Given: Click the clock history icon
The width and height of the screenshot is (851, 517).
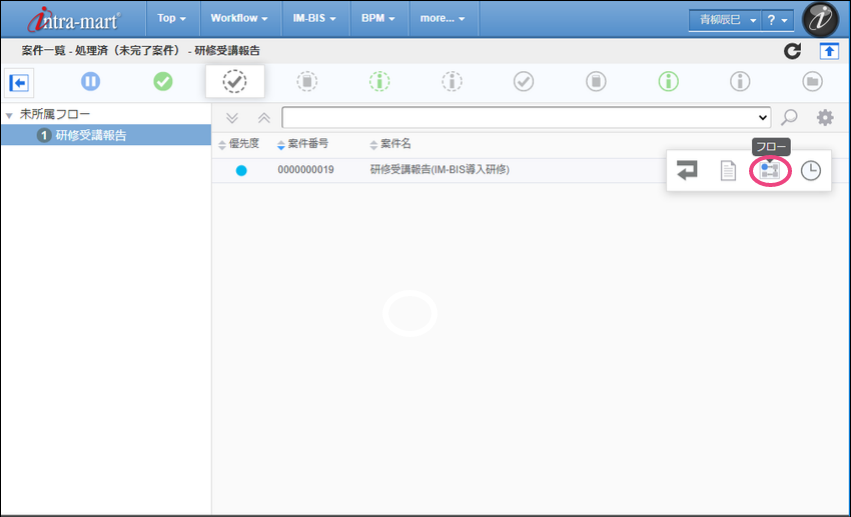Looking at the screenshot, I should tap(811, 170).
